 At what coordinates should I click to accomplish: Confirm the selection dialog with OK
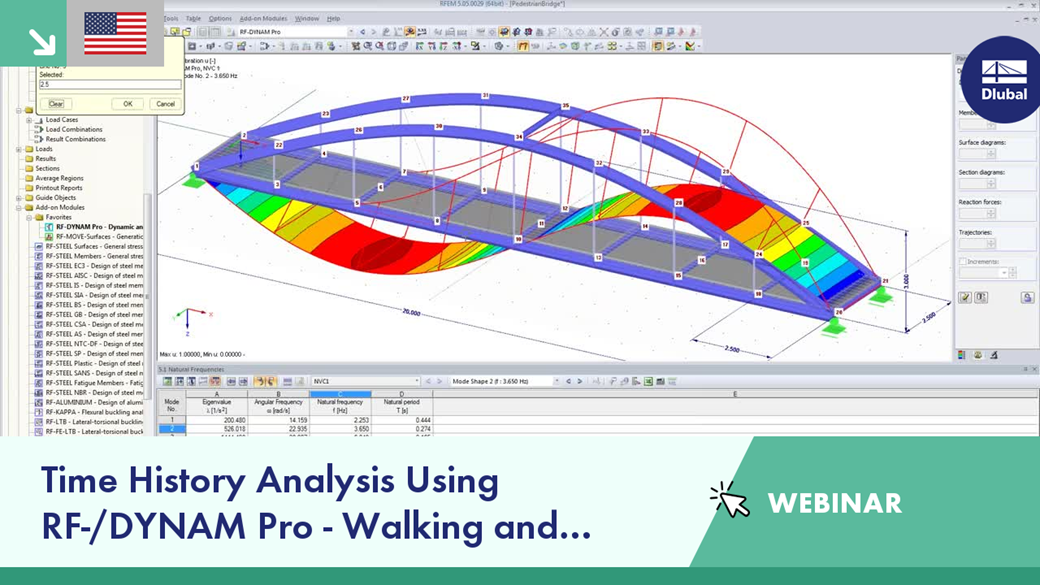[x=127, y=104]
